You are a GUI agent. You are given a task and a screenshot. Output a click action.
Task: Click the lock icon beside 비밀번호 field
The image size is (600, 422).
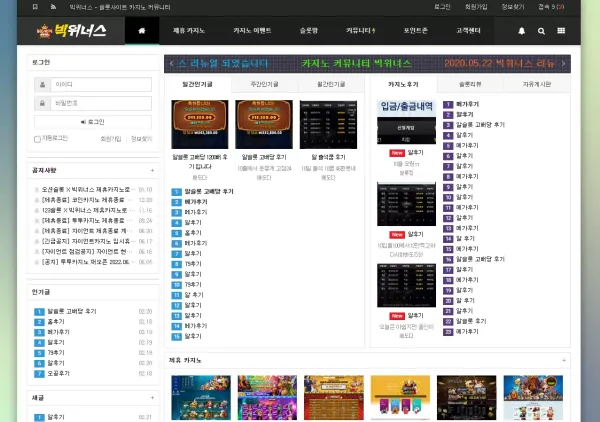(x=42, y=103)
